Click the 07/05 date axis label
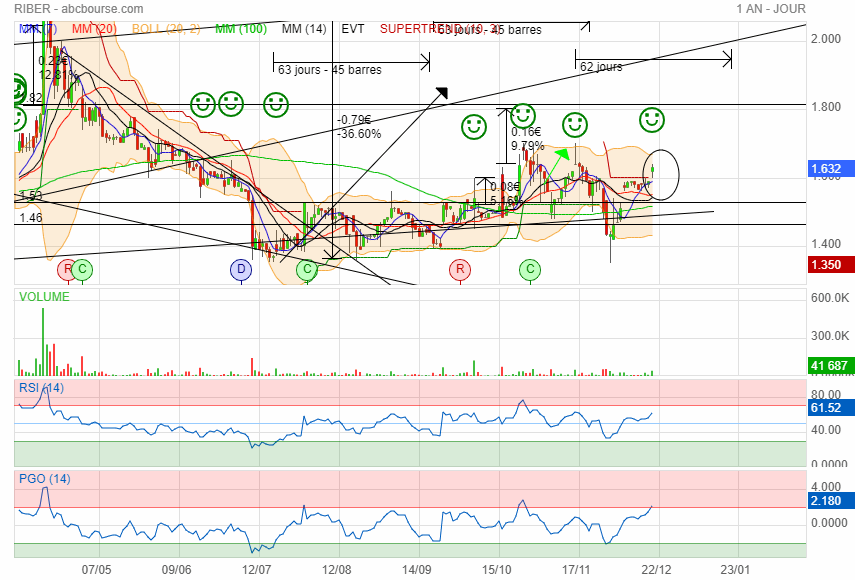The image size is (855, 580). click(97, 570)
